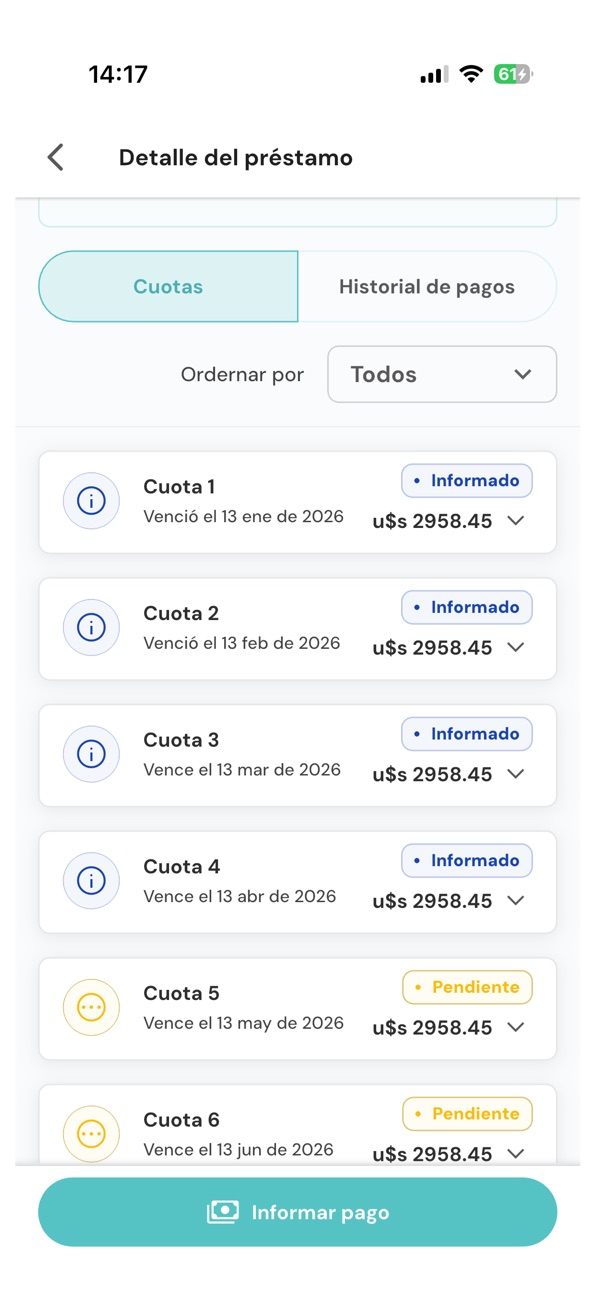Tap the Wi-Fi icon in the status bar
The height and width of the screenshot is (1290, 596).
coord(471,74)
